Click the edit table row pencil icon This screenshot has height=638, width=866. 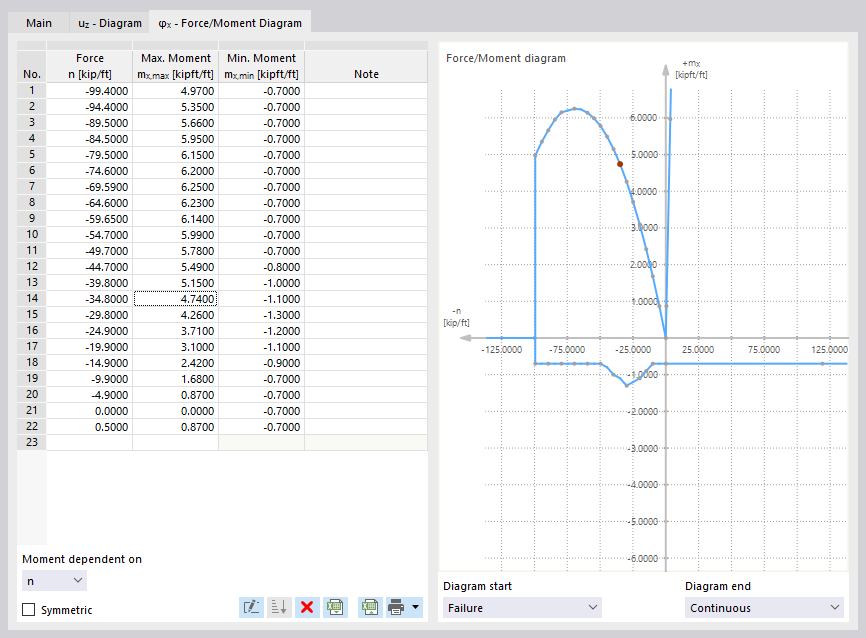point(251,608)
